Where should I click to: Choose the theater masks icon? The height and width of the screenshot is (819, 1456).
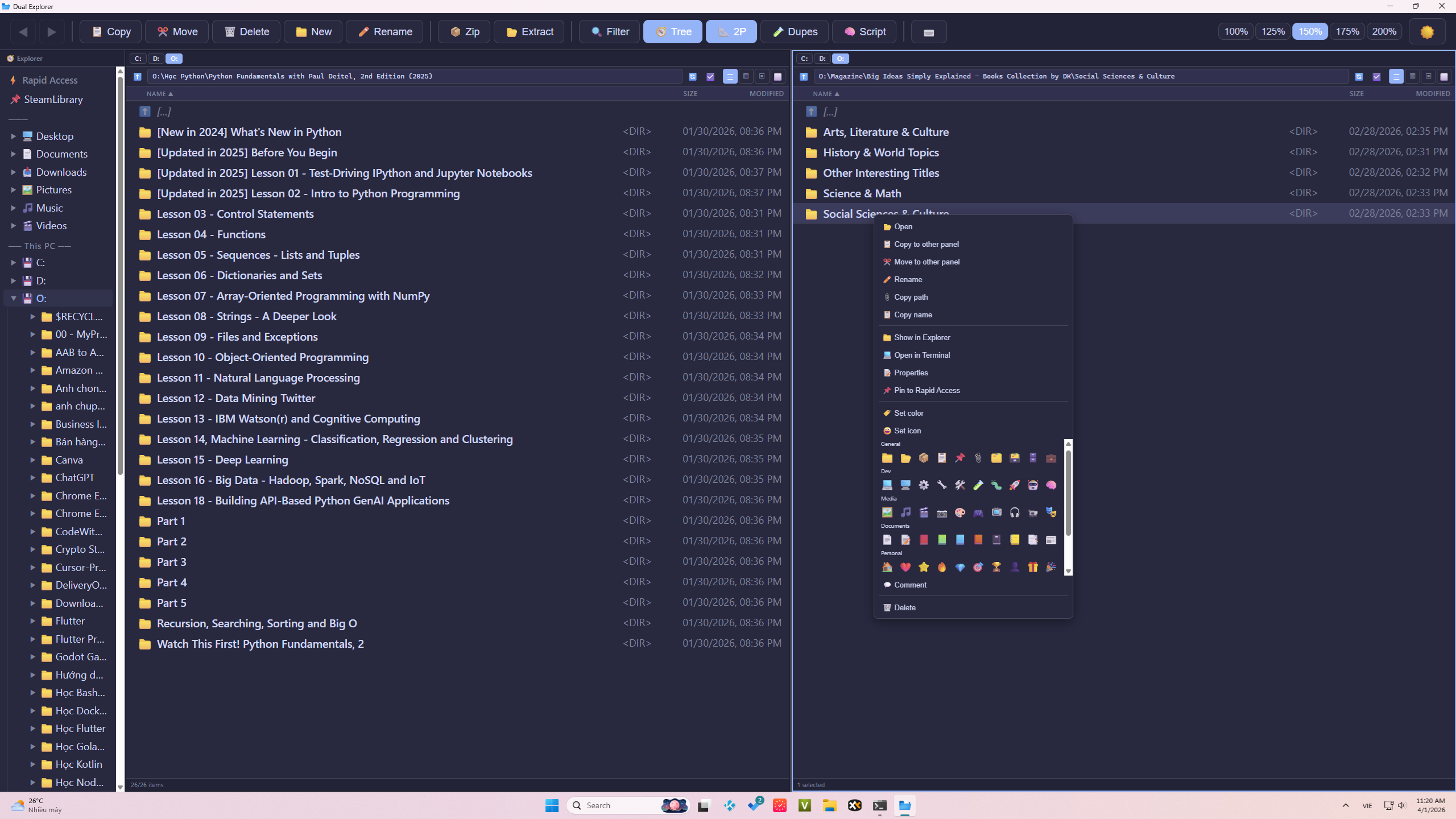click(x=1051, y=512)
